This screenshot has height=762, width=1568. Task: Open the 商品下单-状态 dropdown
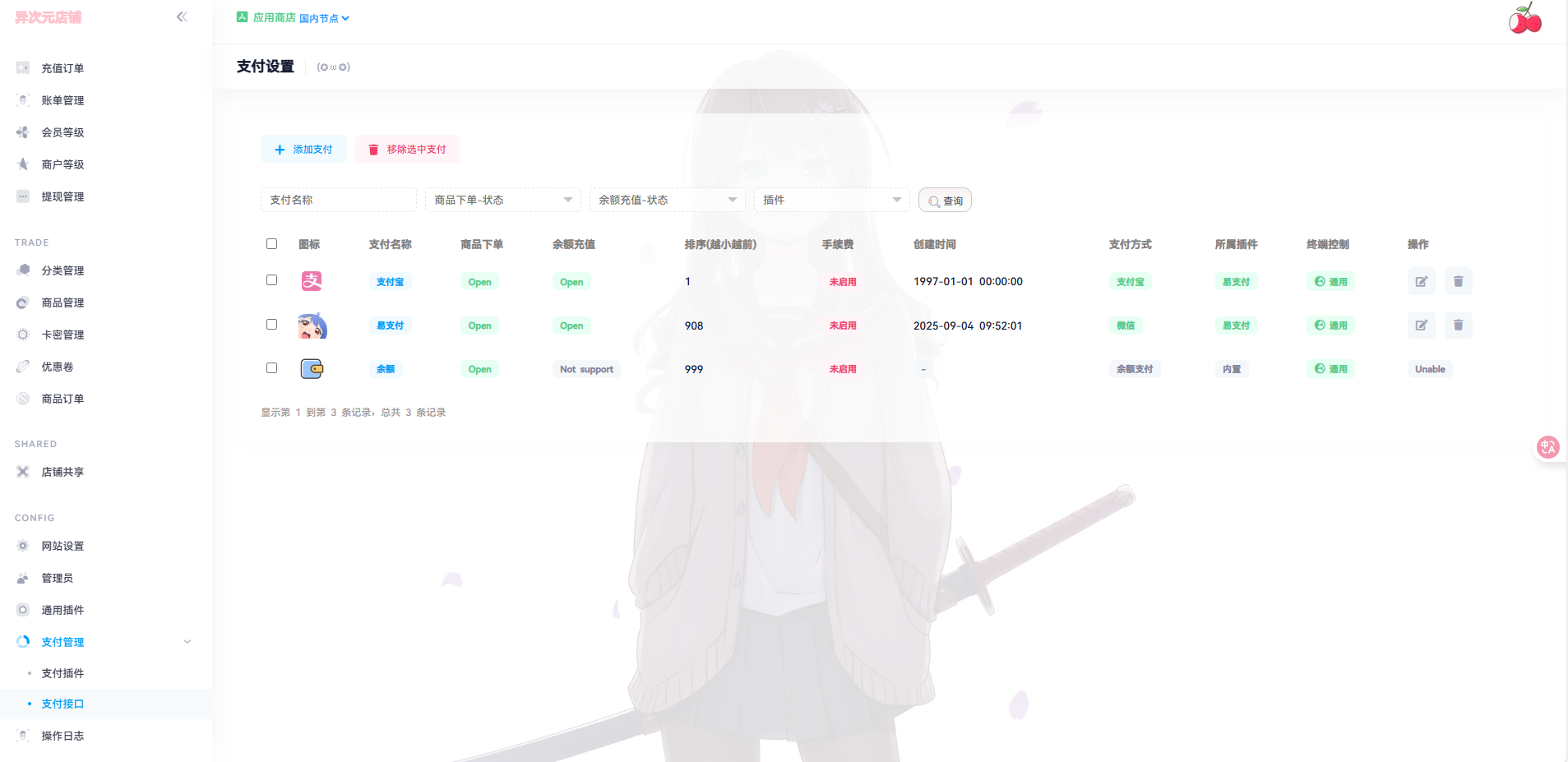point(502,200)
